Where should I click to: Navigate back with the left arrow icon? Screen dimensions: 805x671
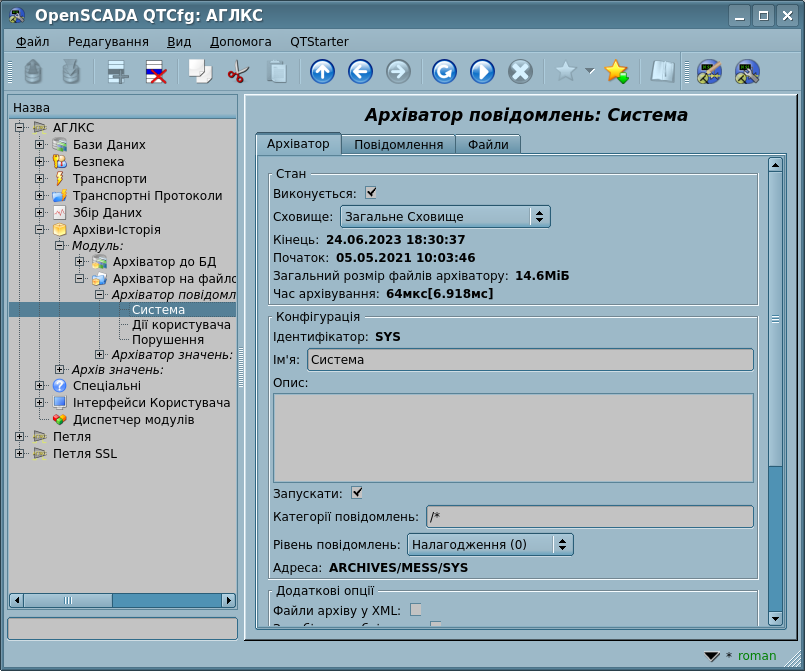[x=360, y=72]
